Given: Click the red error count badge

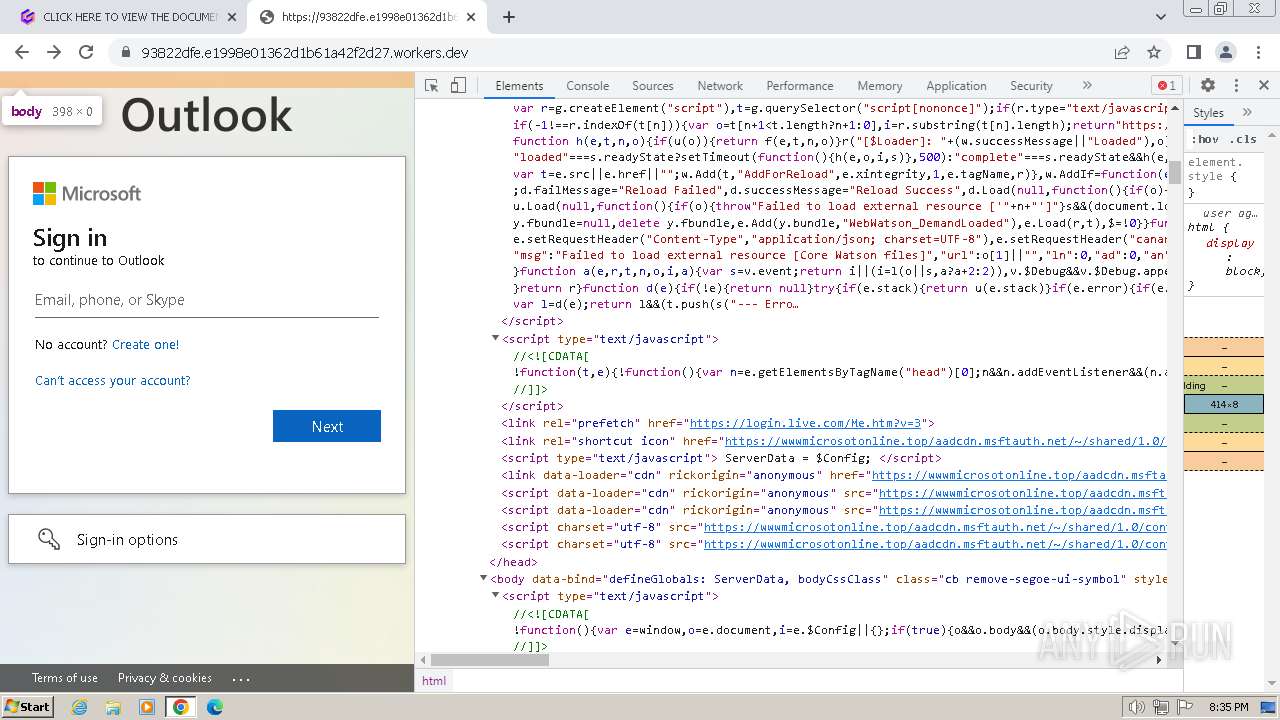Looking at the screenshot, I should pyautogui.click(x=1166, y=86).
